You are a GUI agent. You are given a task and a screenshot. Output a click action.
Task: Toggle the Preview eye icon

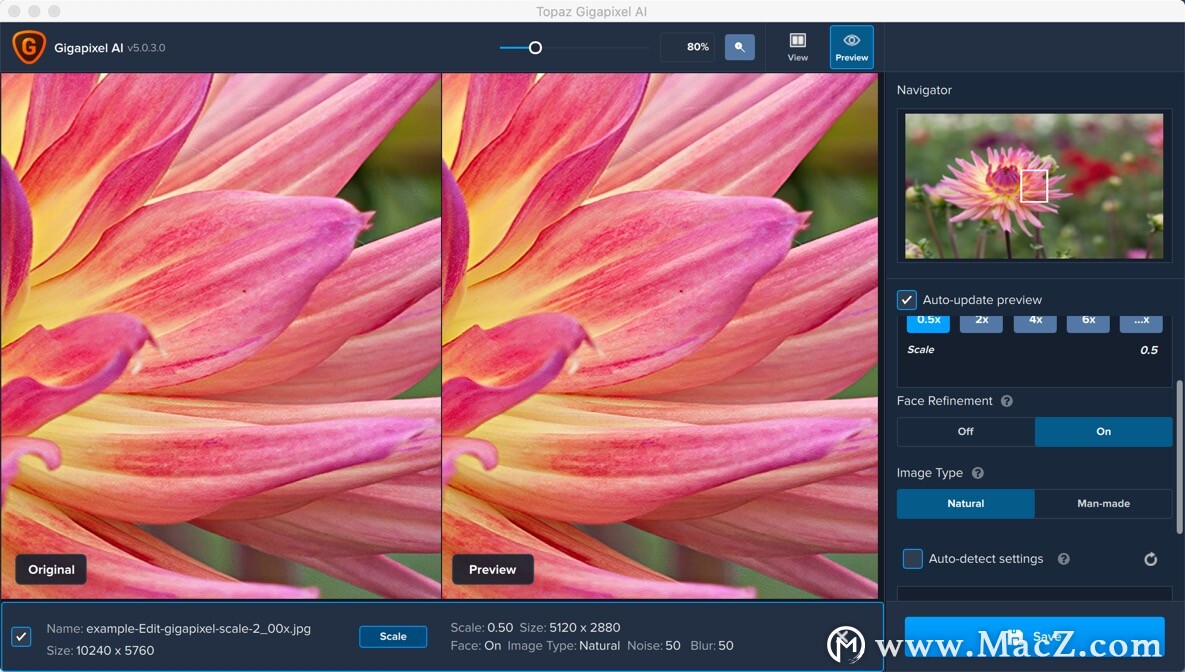tap(851, 41)
